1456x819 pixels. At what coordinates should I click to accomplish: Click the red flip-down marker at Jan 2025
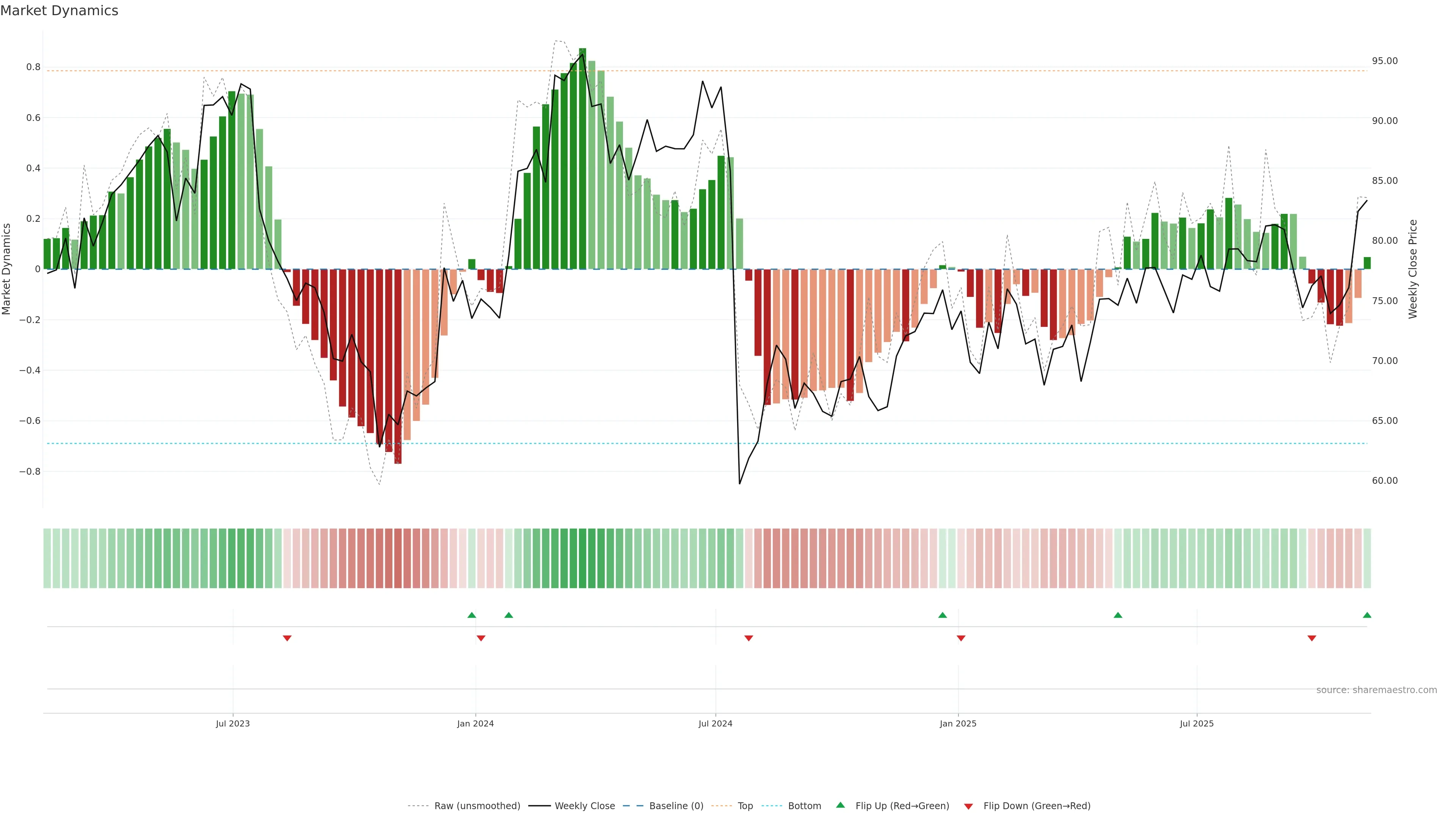(961, 638)
